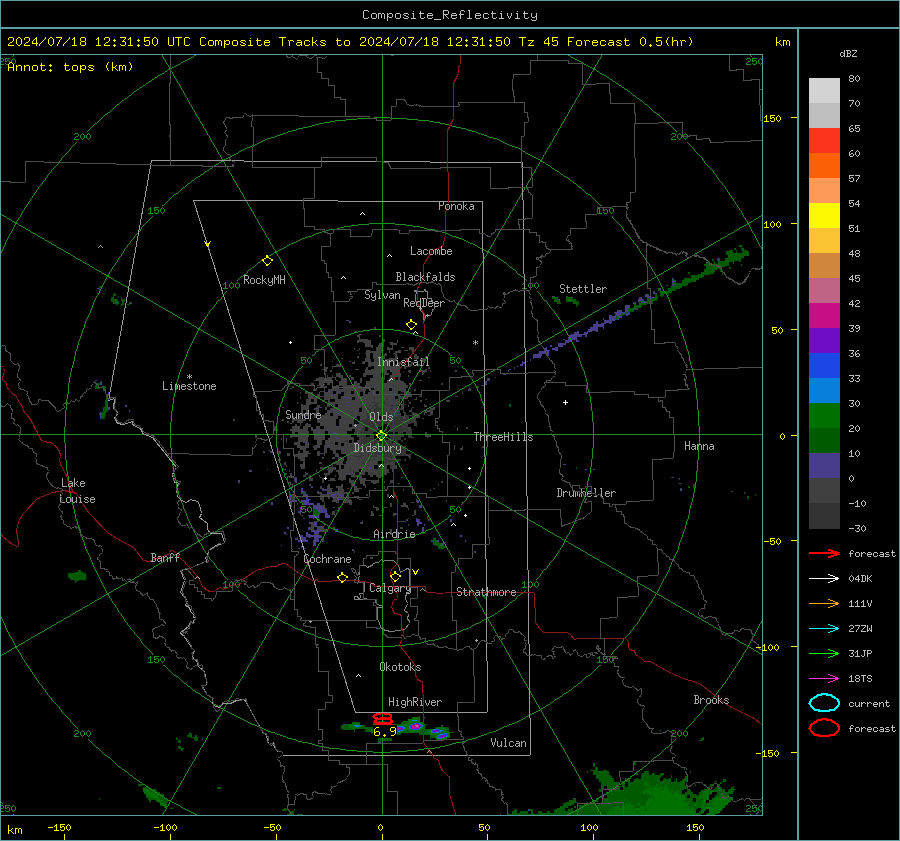The image size is (900, 841).
Task: Click the Cochrane town label
Action: [327, 559]
